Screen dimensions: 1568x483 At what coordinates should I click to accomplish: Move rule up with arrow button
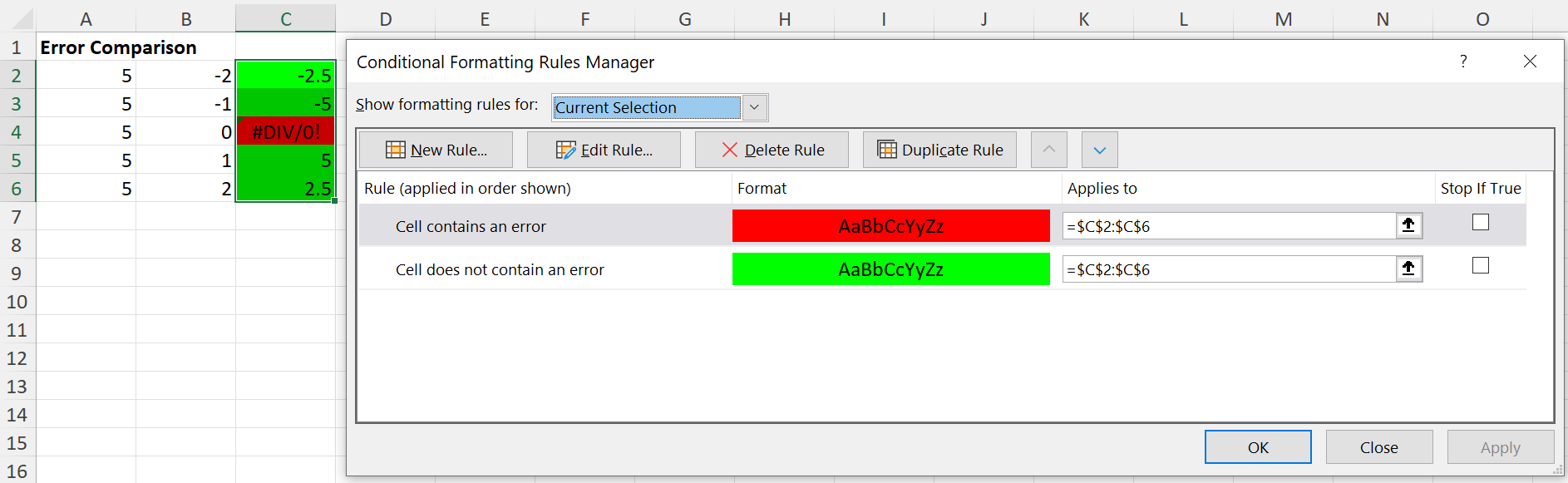tap(1048, 150)
